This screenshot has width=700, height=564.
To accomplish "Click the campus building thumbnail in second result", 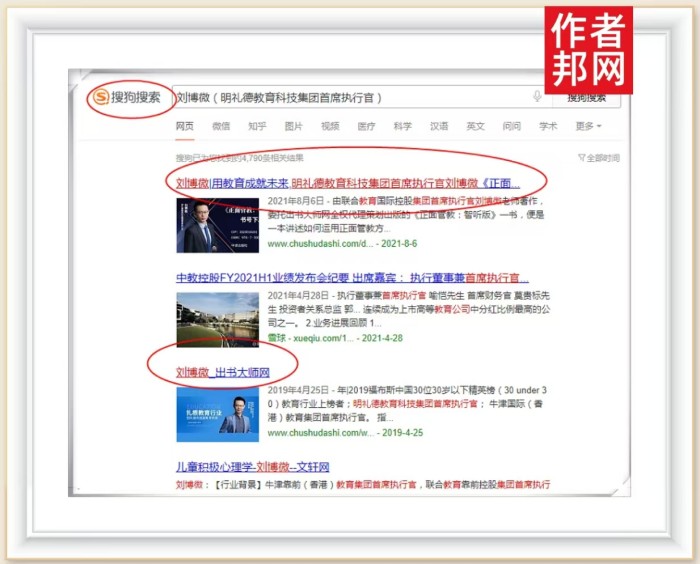I will (x=217, y=319).
